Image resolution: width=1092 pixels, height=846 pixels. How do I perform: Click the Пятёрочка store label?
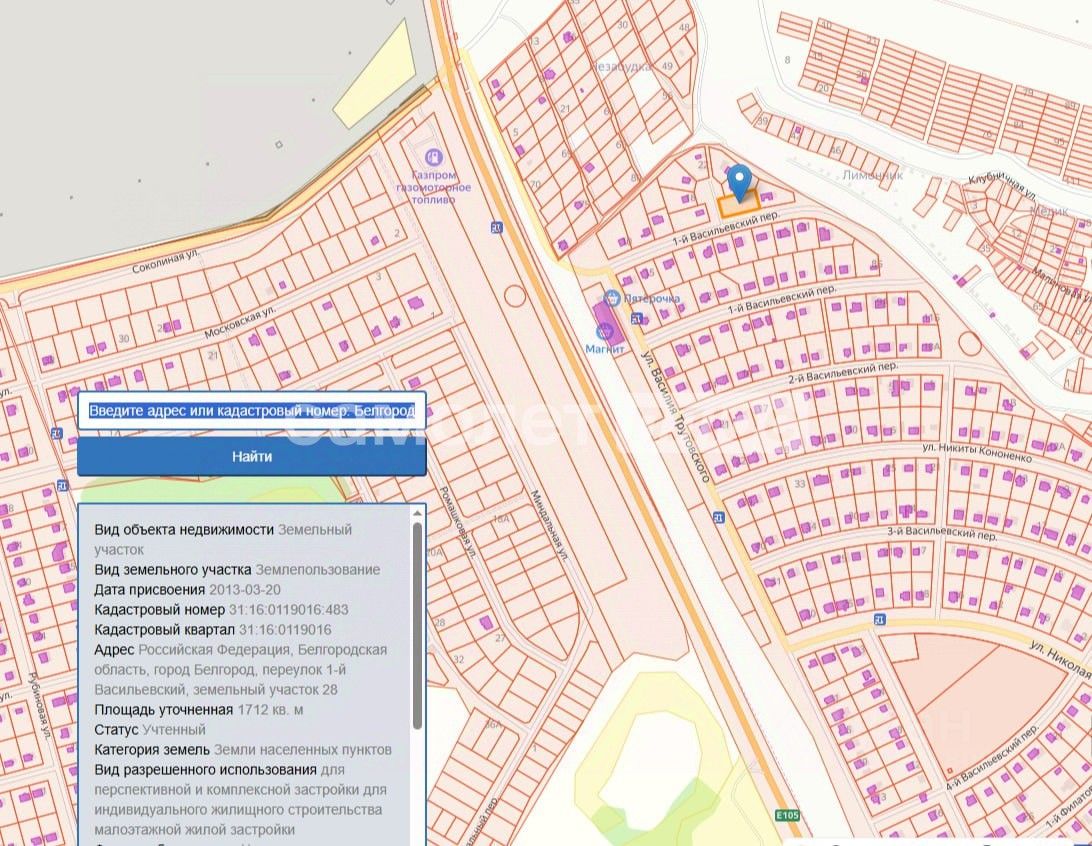click(651, 298)
